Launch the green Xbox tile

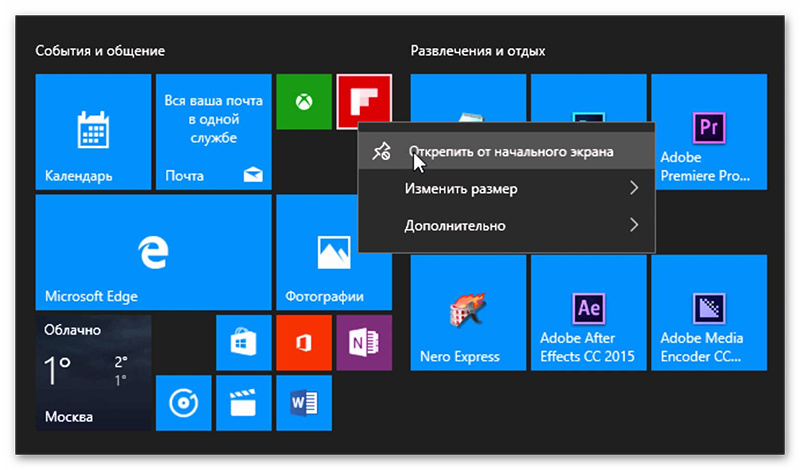304,102
